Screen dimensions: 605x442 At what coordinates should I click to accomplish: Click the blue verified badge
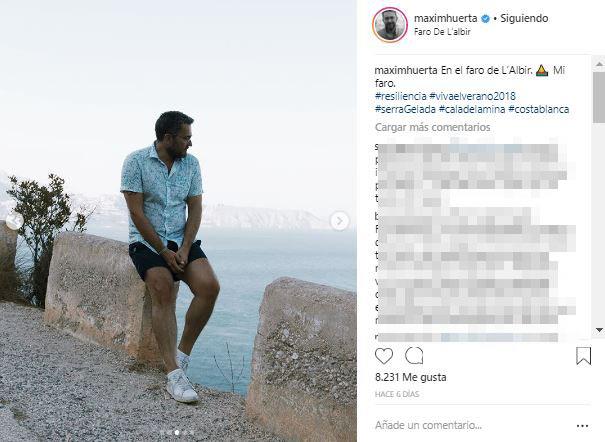pos(486,18)
